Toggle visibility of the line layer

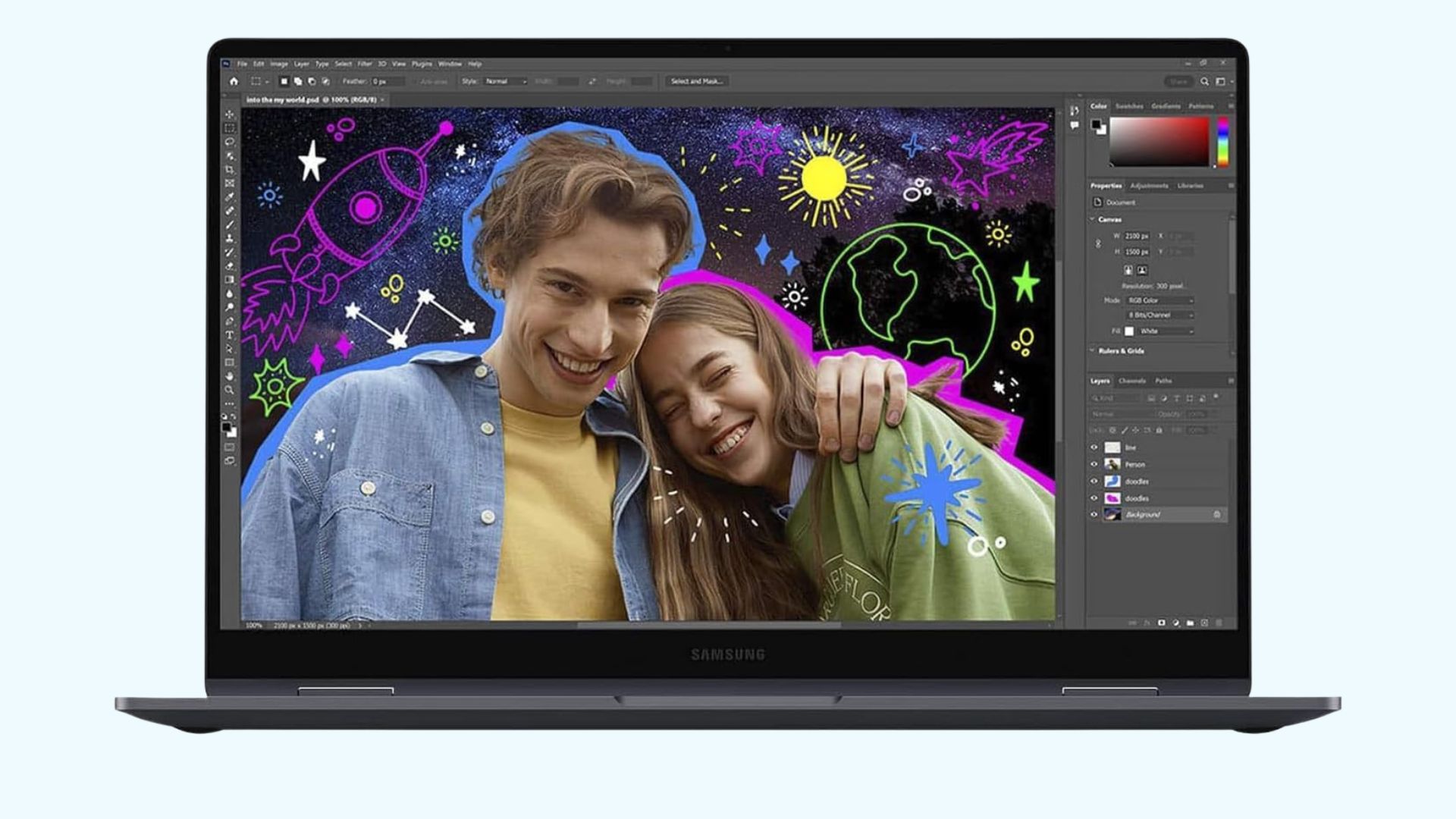point(1094,447)
